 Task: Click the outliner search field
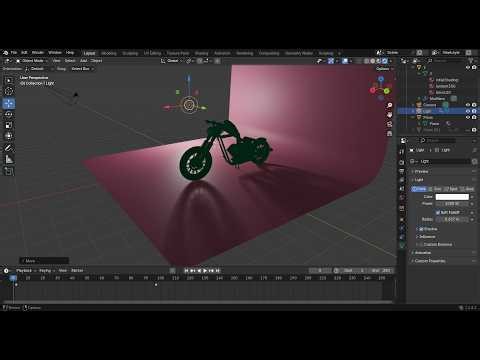(447, 61)
